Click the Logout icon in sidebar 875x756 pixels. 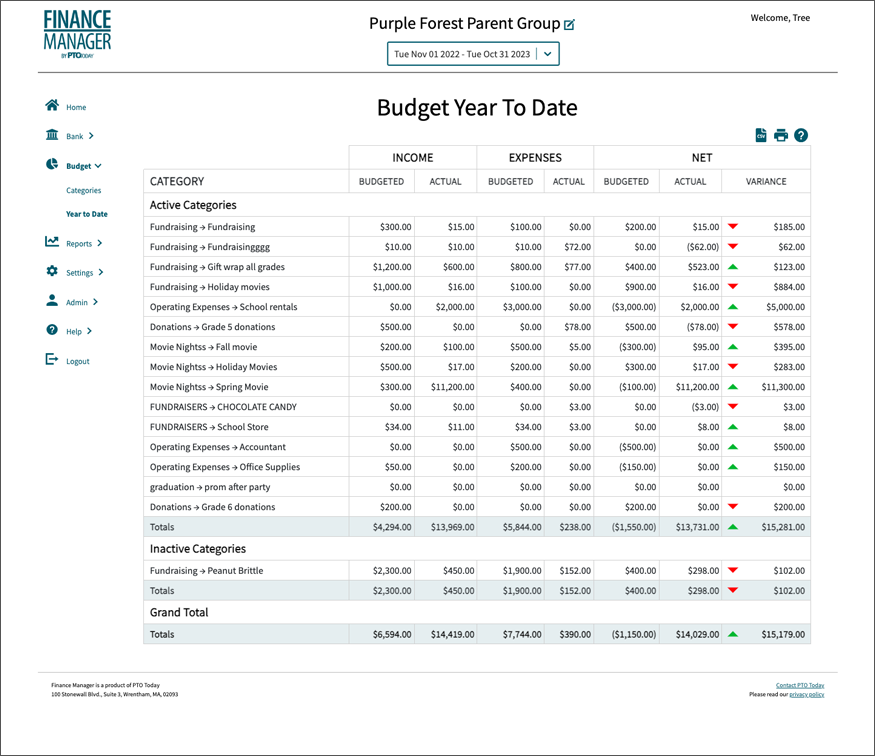click(51, 360)
